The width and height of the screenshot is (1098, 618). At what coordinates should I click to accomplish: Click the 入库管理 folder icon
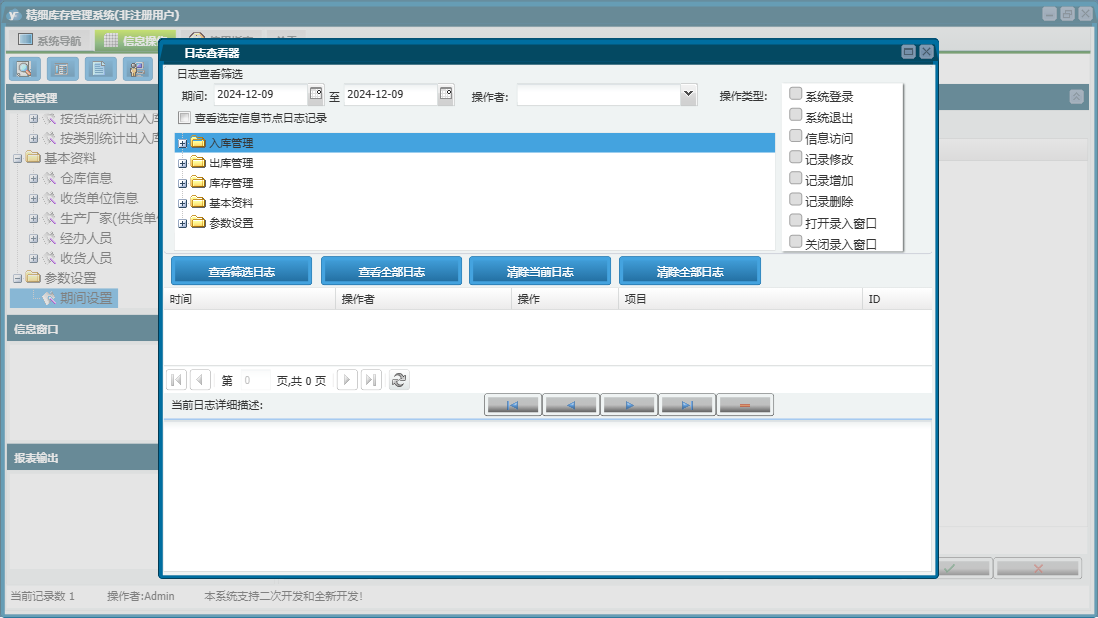click(x=198, y=143)
